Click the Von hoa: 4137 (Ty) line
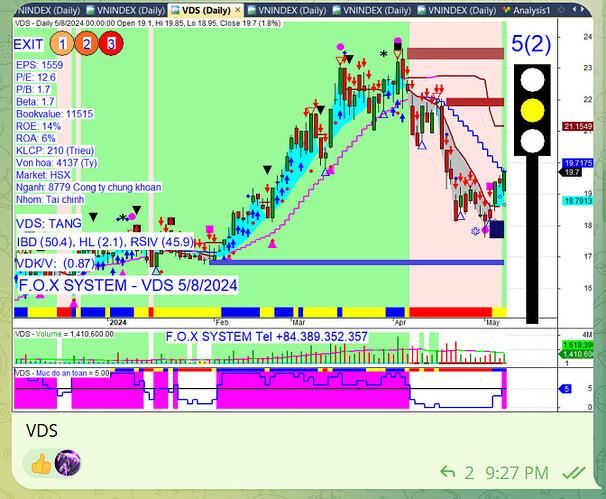Screen dimensions: 606x499 56,163
